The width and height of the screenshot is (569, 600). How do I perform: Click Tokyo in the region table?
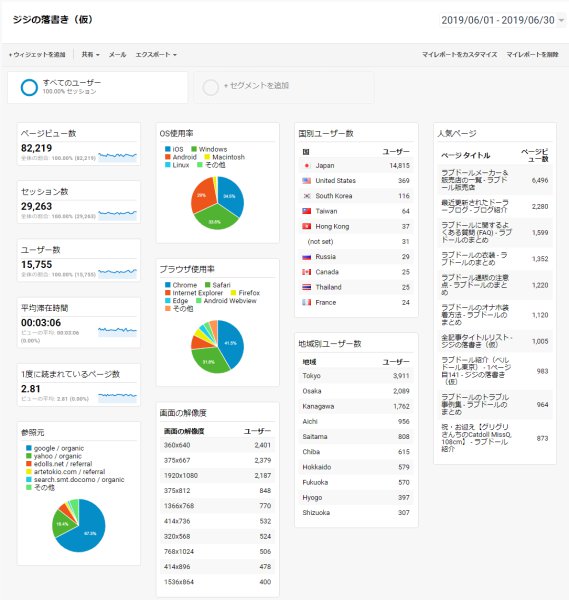(311, 376)
